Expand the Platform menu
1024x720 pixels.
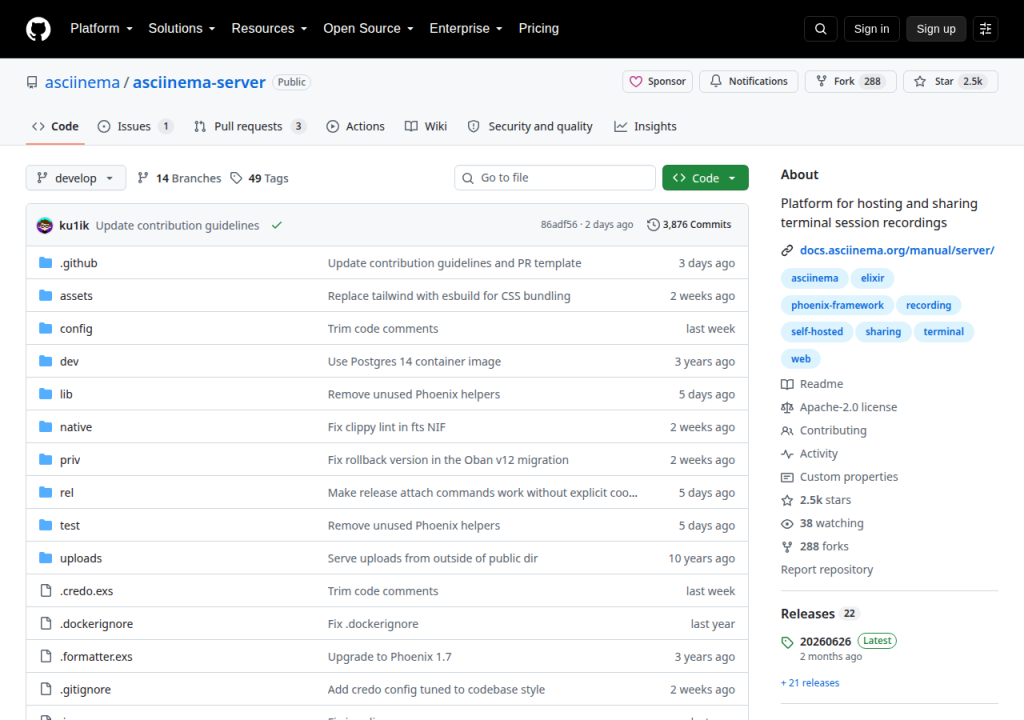101,29
